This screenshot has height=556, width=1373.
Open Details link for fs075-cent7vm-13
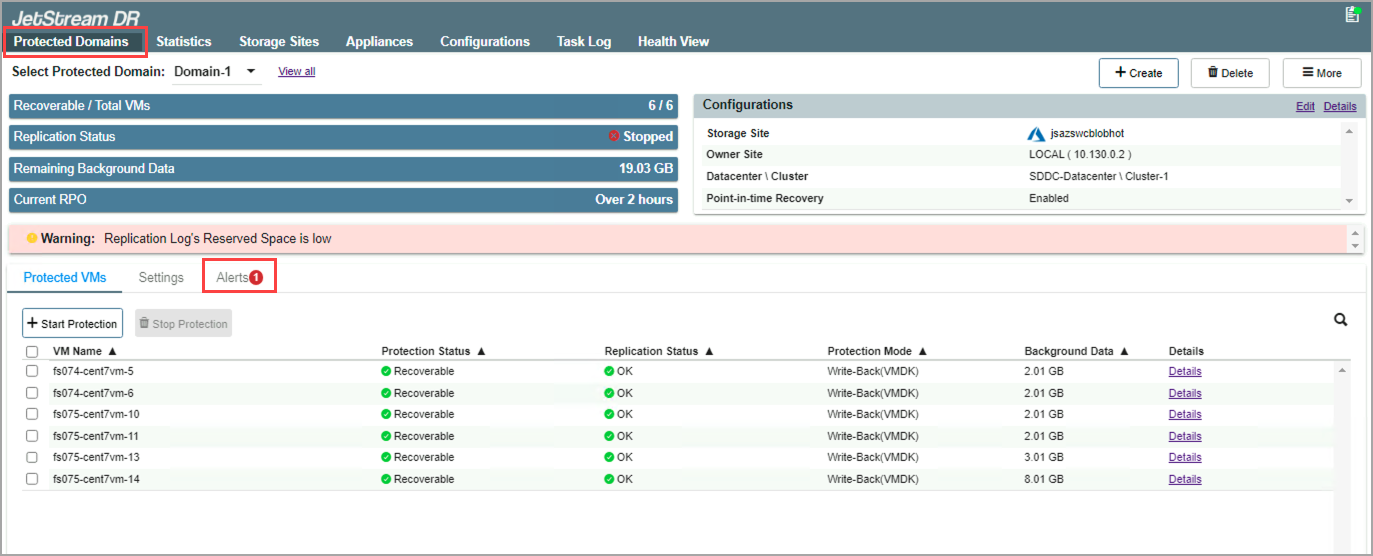tap(1184, 457)
